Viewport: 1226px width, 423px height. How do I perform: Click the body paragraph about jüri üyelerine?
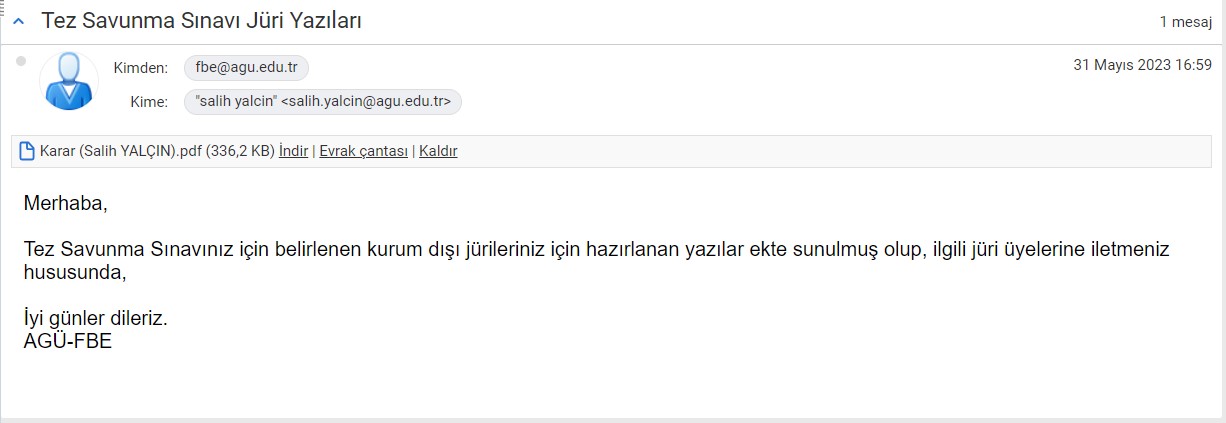pos(596,260)
